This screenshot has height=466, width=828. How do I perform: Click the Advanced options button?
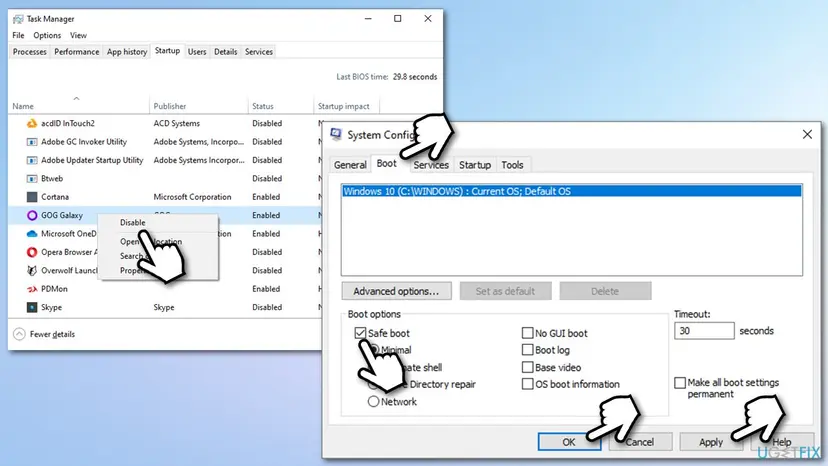point(396,291)
